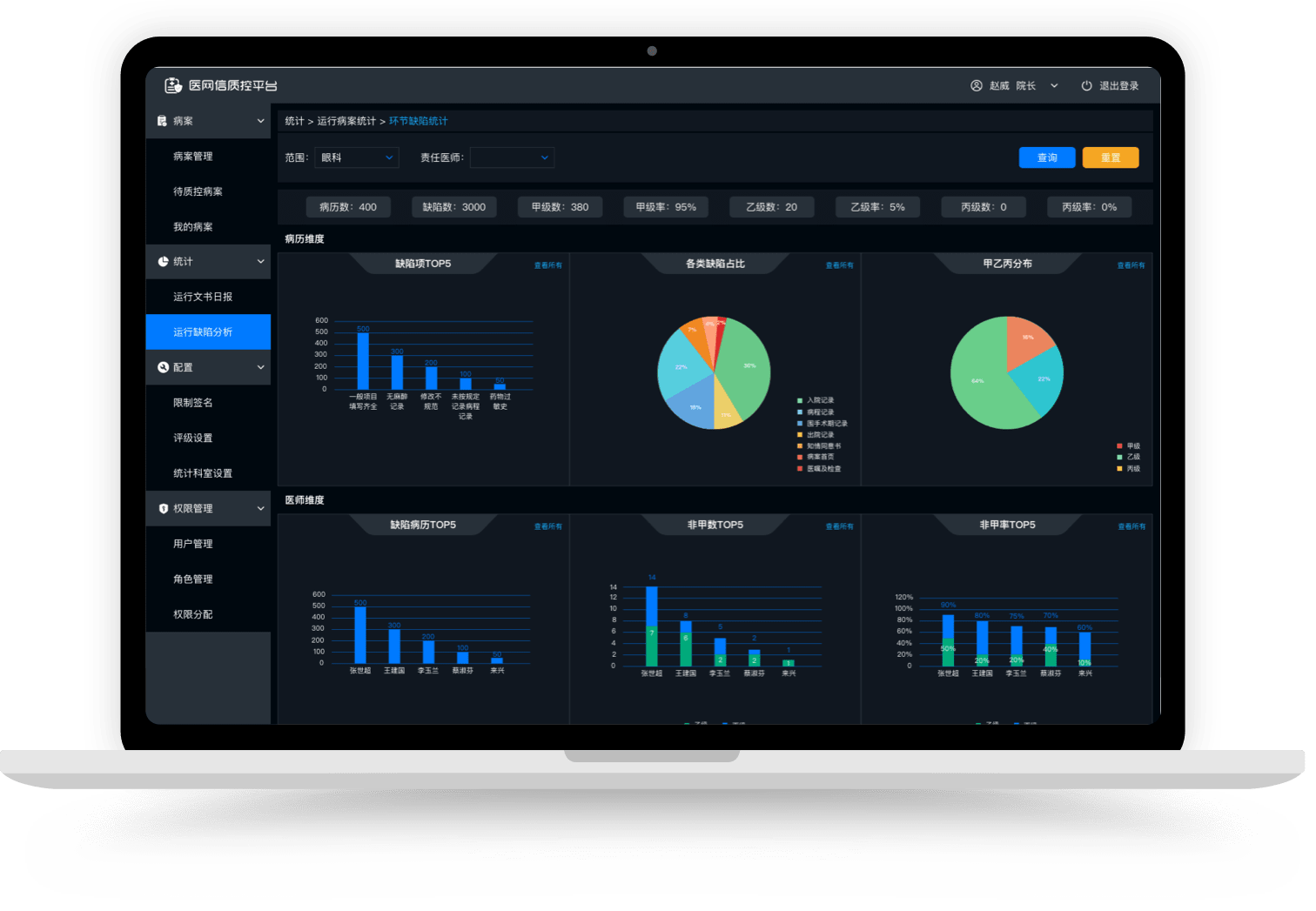Image resolution: width=1316 pixels, height=911 pixels.
Task: Toggle the 病案首页 legend swatch
Action: tap(800, 457)
